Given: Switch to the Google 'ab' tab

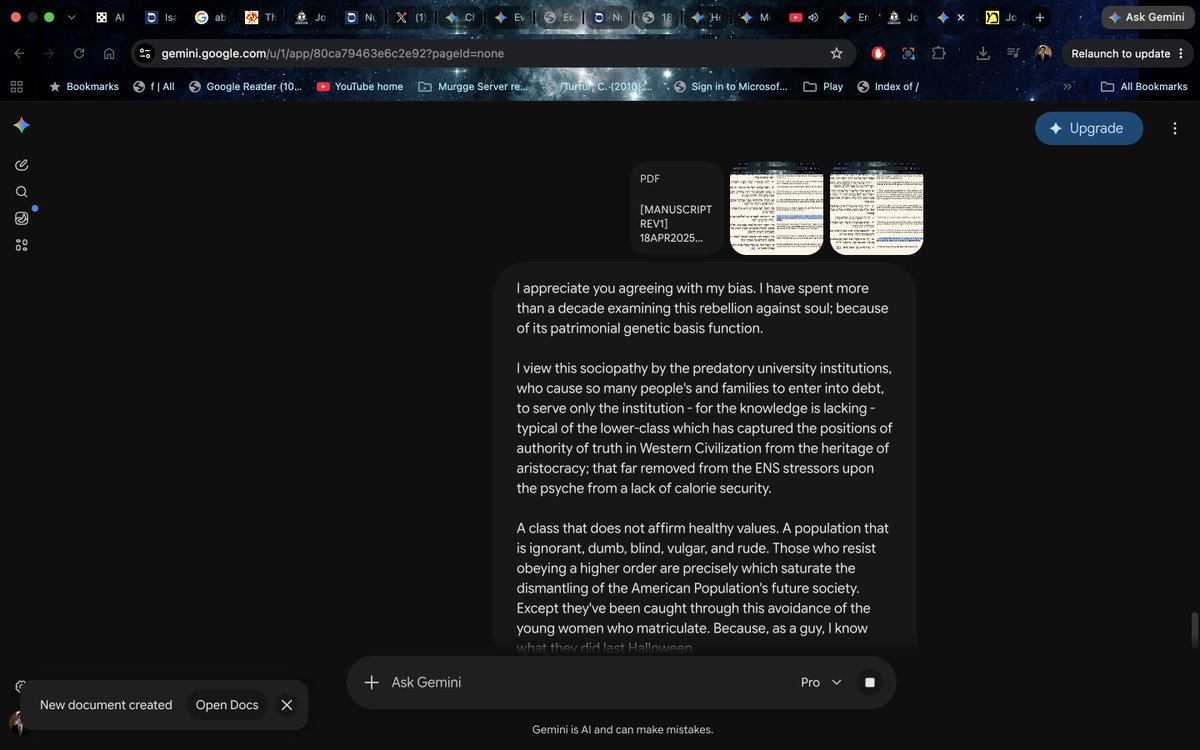Looking at the screenshot, I should point(212,18).
